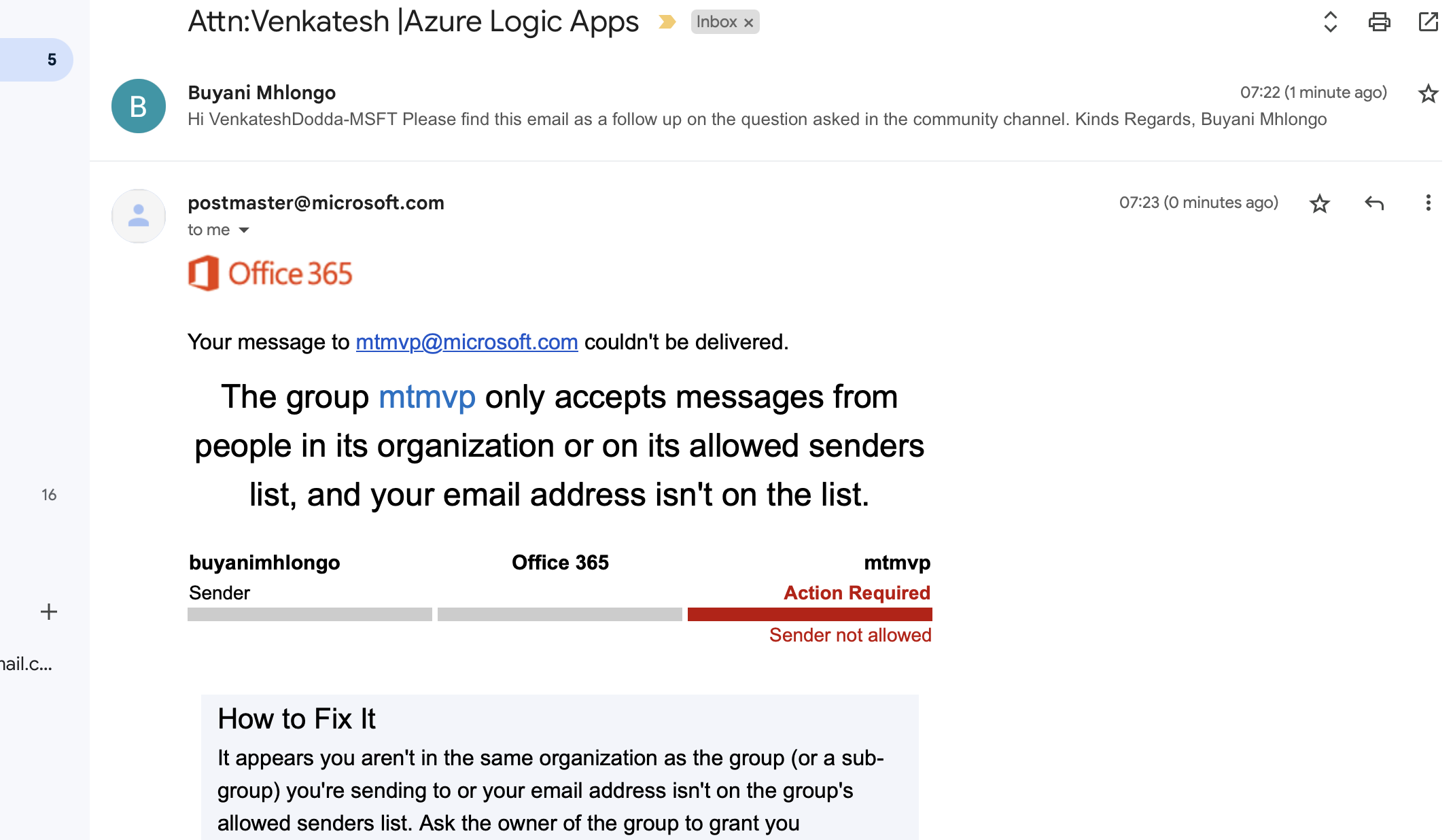Click the 'How to Fix It' heading
This screenshot has width=1453, height=840.
pos(296,719)
